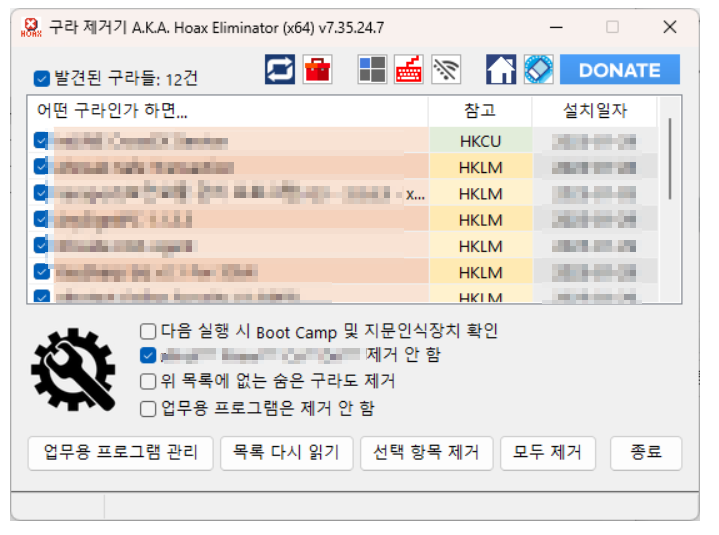Close the Hoax Eliminator window
The height and width of the screenshot is (535, 719).
click(x=670, y=27)
